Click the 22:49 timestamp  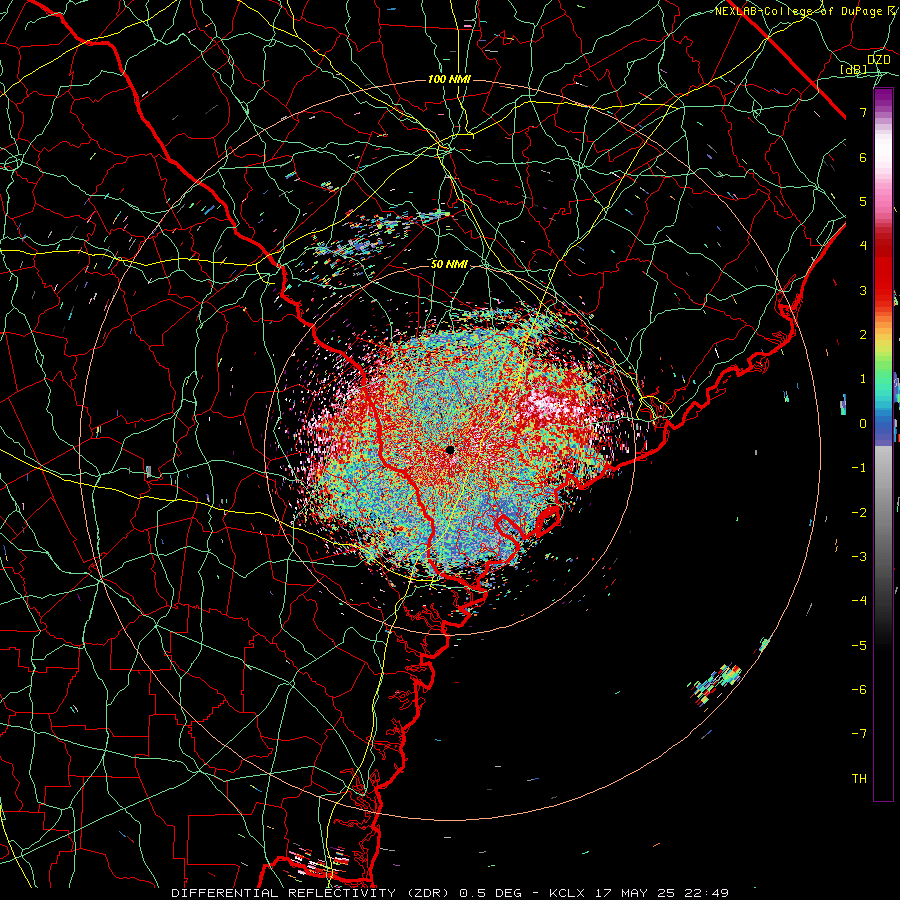pos(705,893)
